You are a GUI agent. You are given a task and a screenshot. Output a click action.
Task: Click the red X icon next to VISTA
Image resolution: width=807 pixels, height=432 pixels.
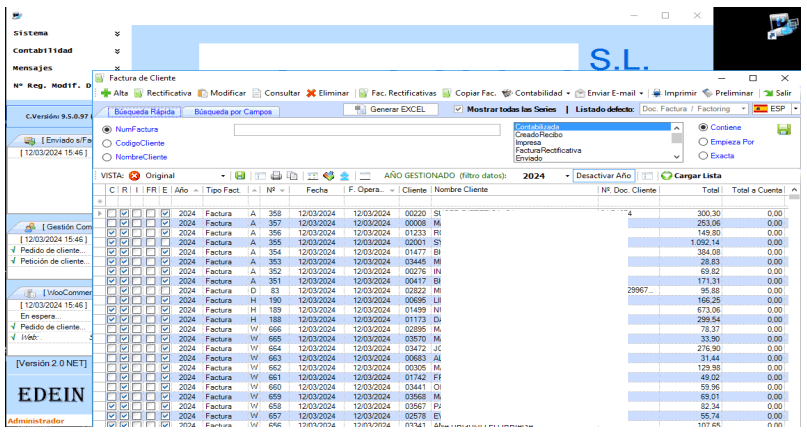134,176
